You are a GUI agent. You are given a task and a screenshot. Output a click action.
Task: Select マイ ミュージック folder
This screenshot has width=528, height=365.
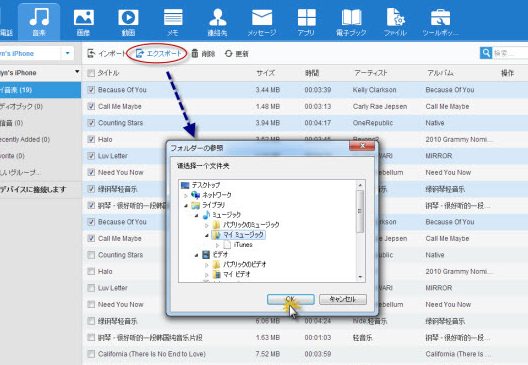[243, 235]
